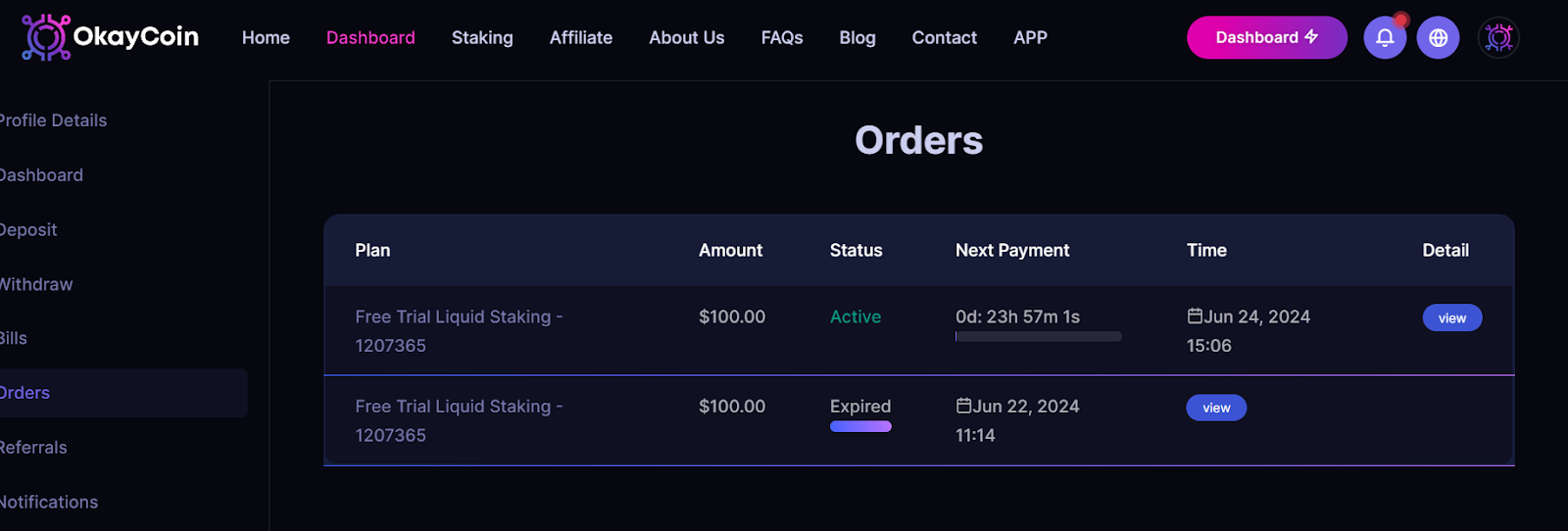Click the globe language icon

[x=1438, y=37]
